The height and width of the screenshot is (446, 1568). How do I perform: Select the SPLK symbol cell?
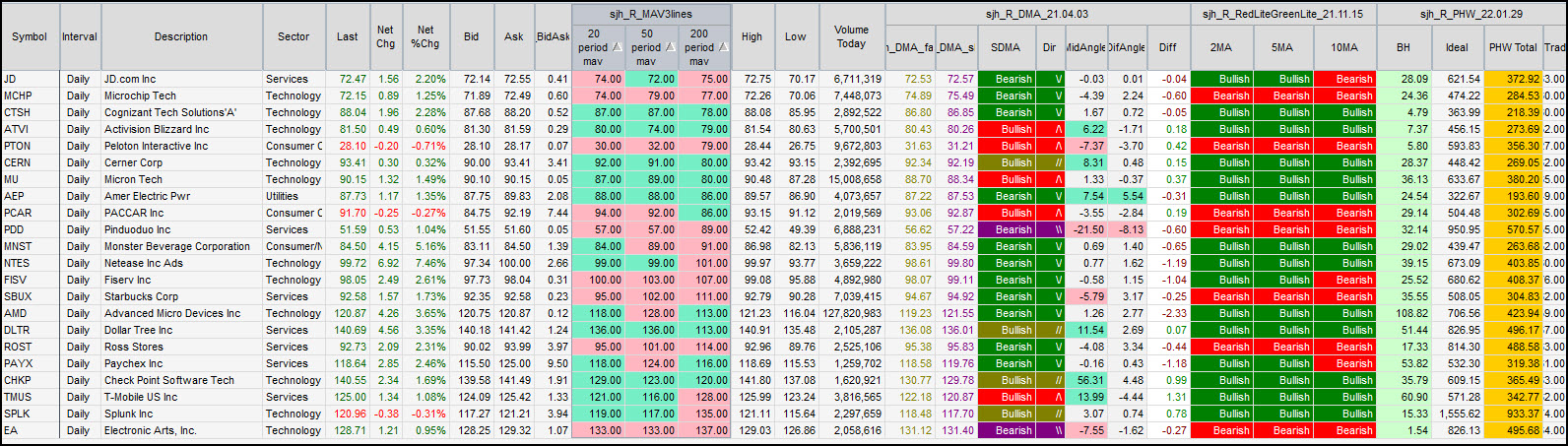point(30,414)
